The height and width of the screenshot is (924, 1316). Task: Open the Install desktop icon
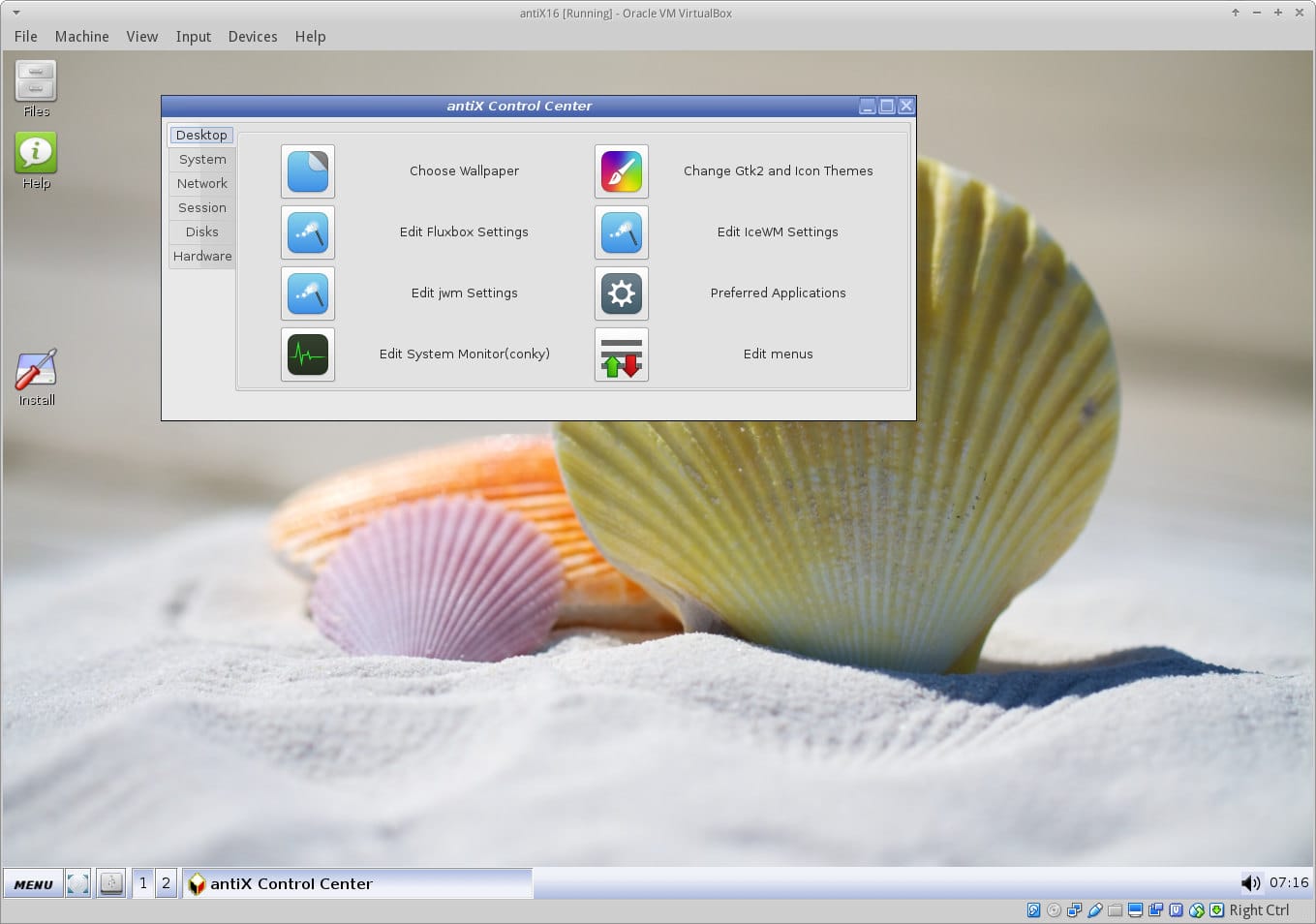36,372
